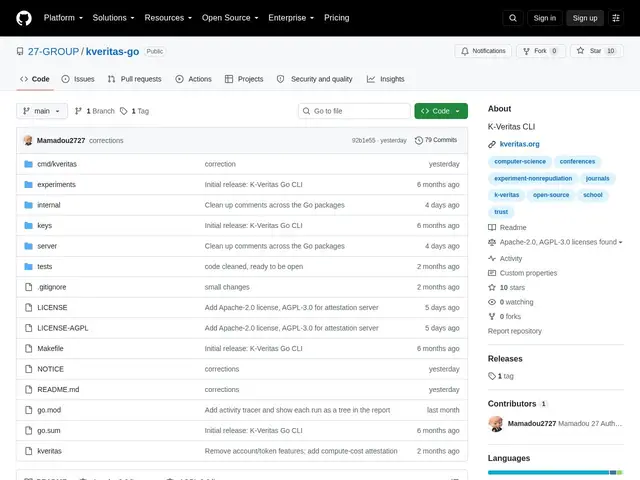Open the NOTICE file
640x480 pixels.
(x=50, y=369)
